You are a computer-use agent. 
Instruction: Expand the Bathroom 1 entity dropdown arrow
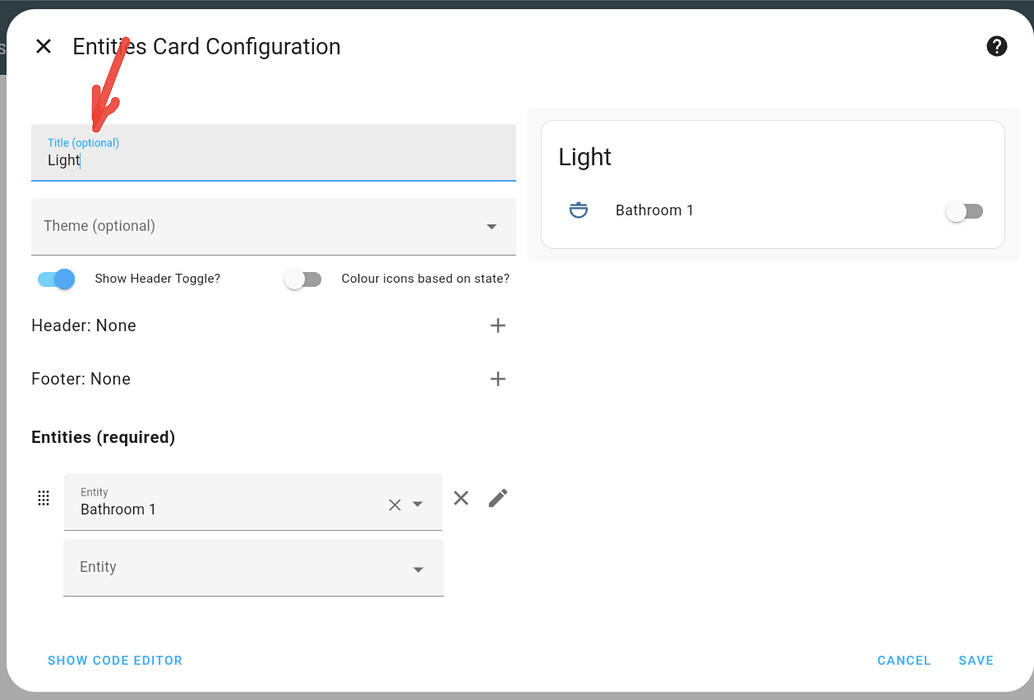click(418, 505)
